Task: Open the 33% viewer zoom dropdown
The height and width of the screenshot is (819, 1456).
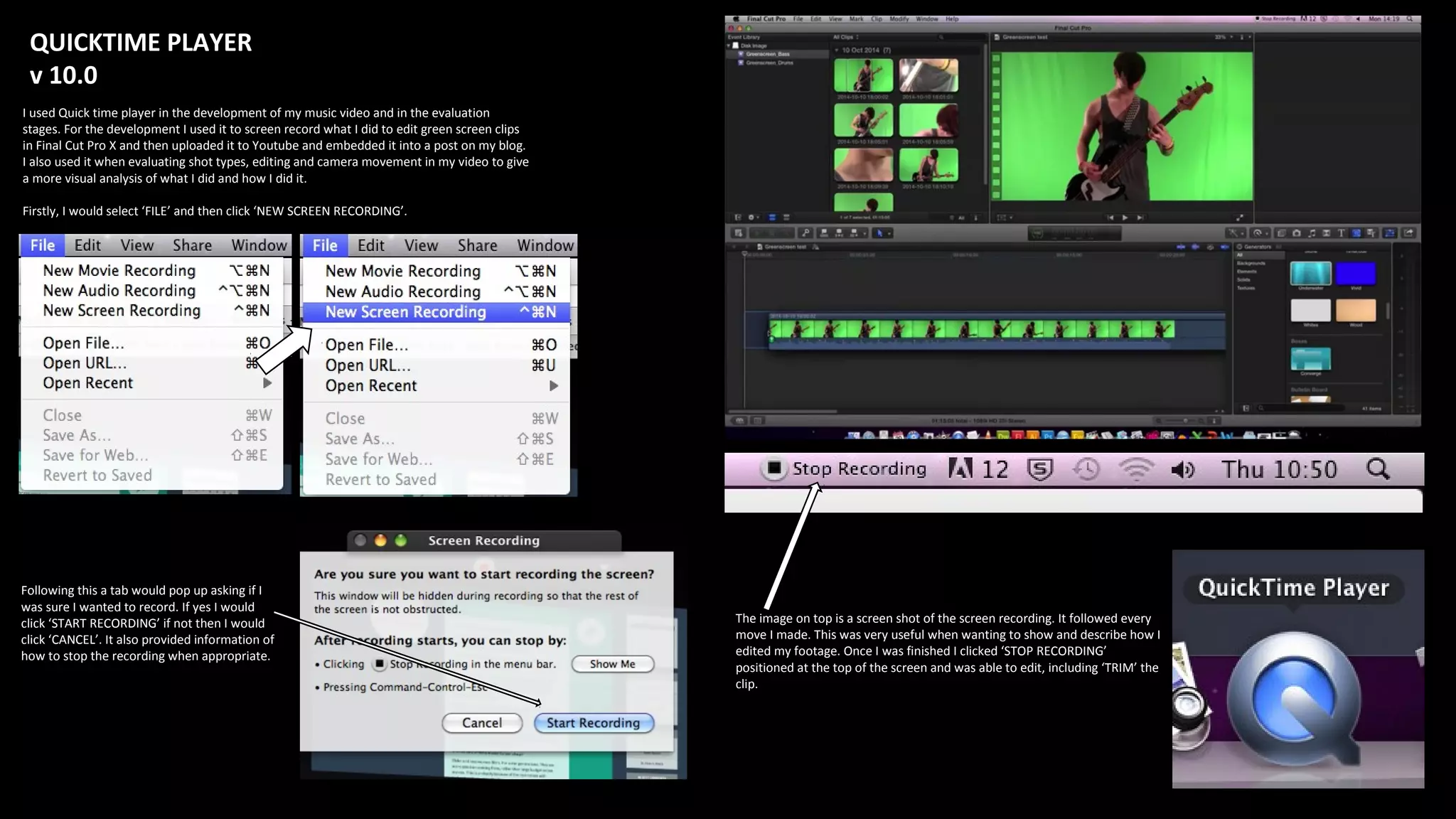Action: 1223,37
